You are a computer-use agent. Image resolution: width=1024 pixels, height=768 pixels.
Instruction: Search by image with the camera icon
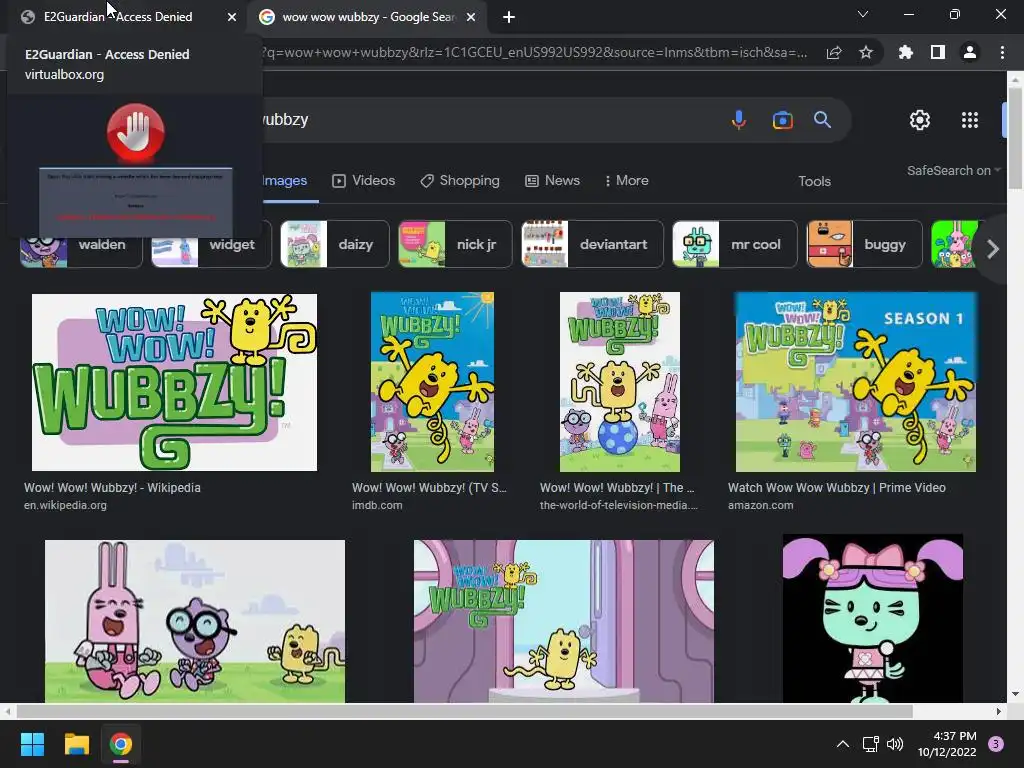(x=782, y=120)
